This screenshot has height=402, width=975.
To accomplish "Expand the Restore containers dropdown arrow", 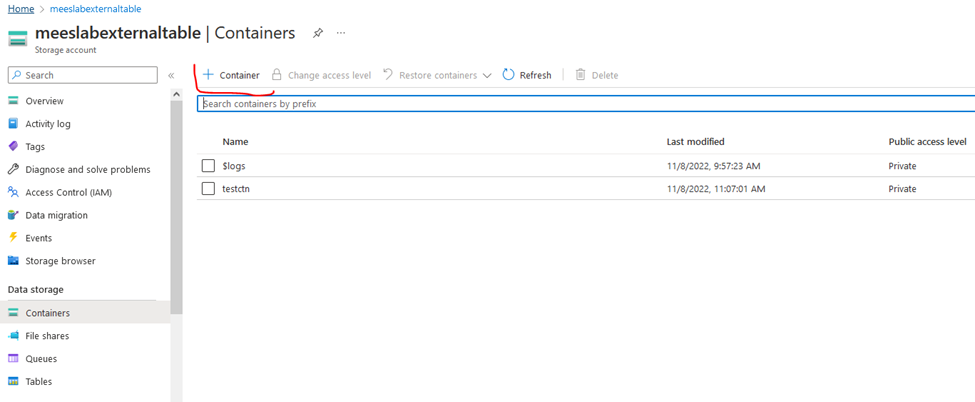I will click(487, 75).
